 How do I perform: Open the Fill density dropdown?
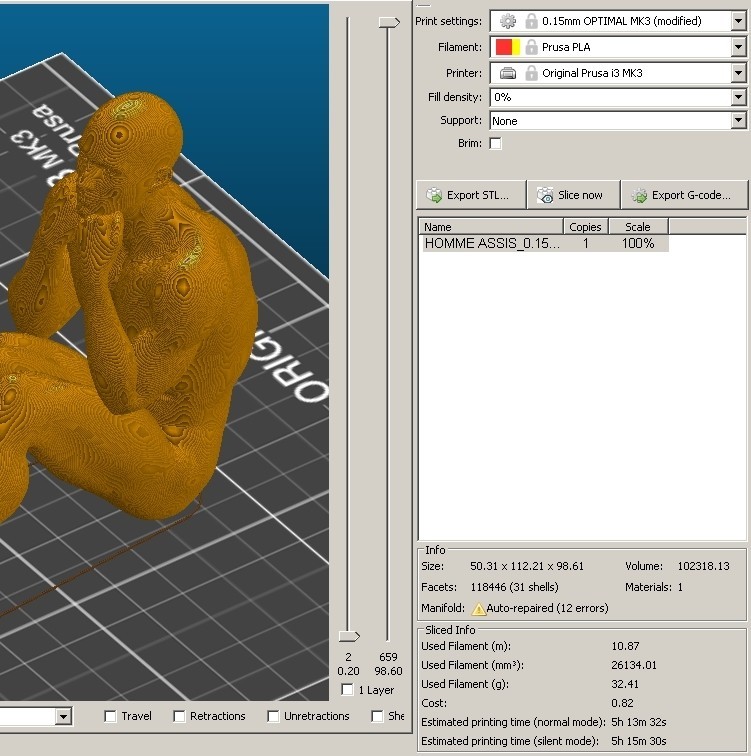(738, 97)
